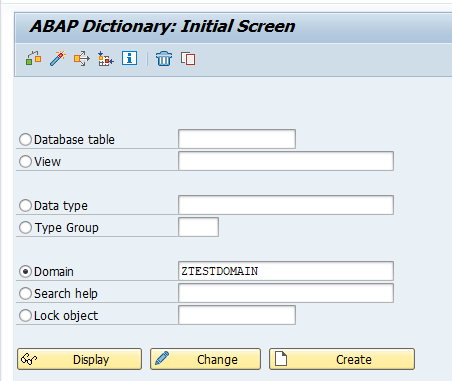This screenshot has width=452, height=381.
Task: Select the Database table radio button
Action: coord(25,139)
